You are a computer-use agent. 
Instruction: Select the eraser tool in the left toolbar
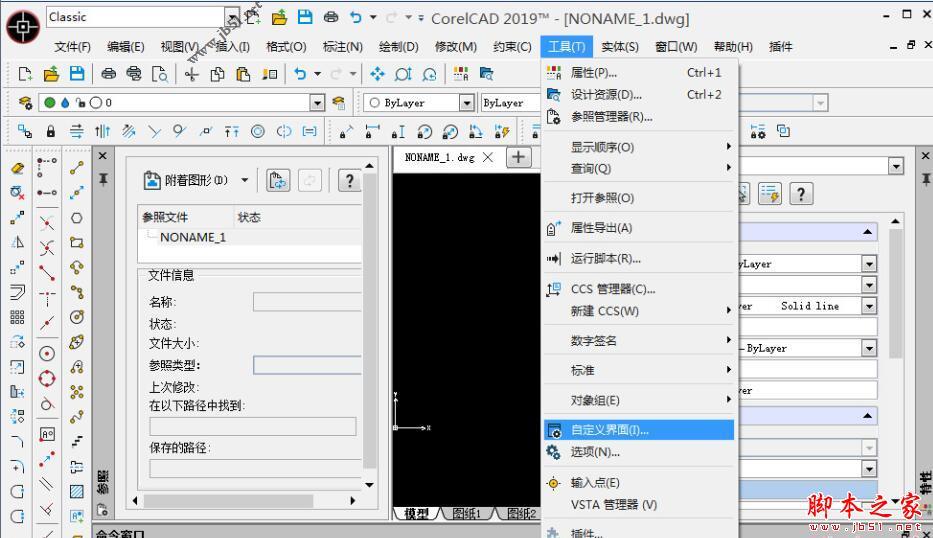17,168
